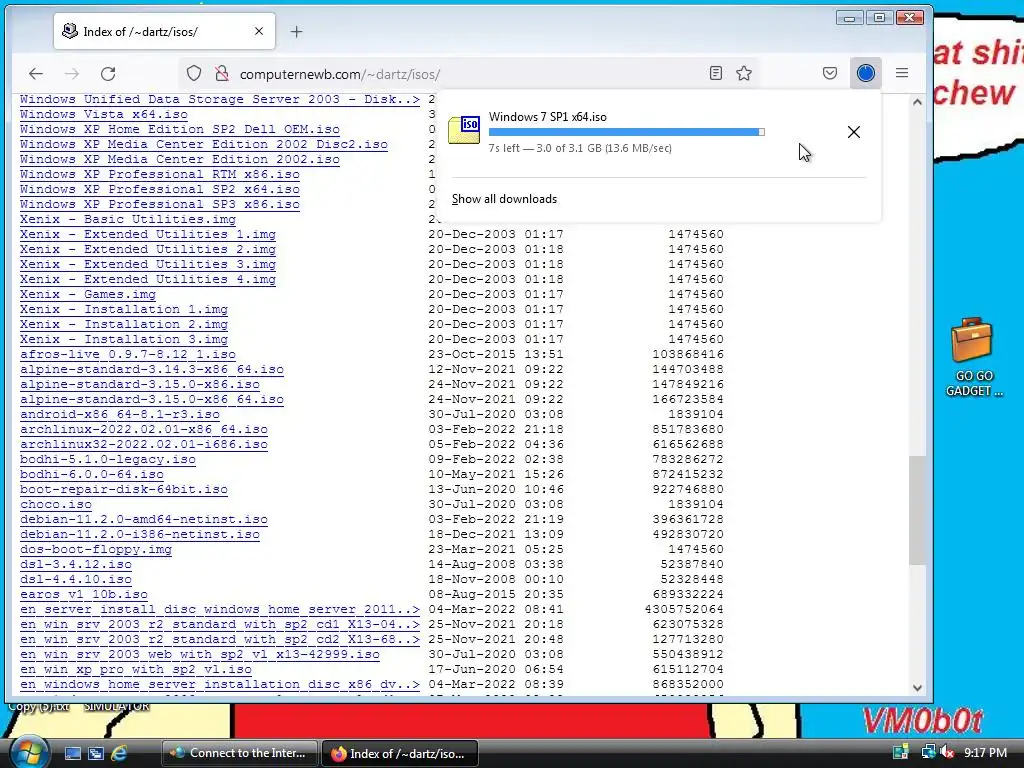1024x768 pixels.
Task: Click the 4305752064 file size value
Action: coord(684,609)
